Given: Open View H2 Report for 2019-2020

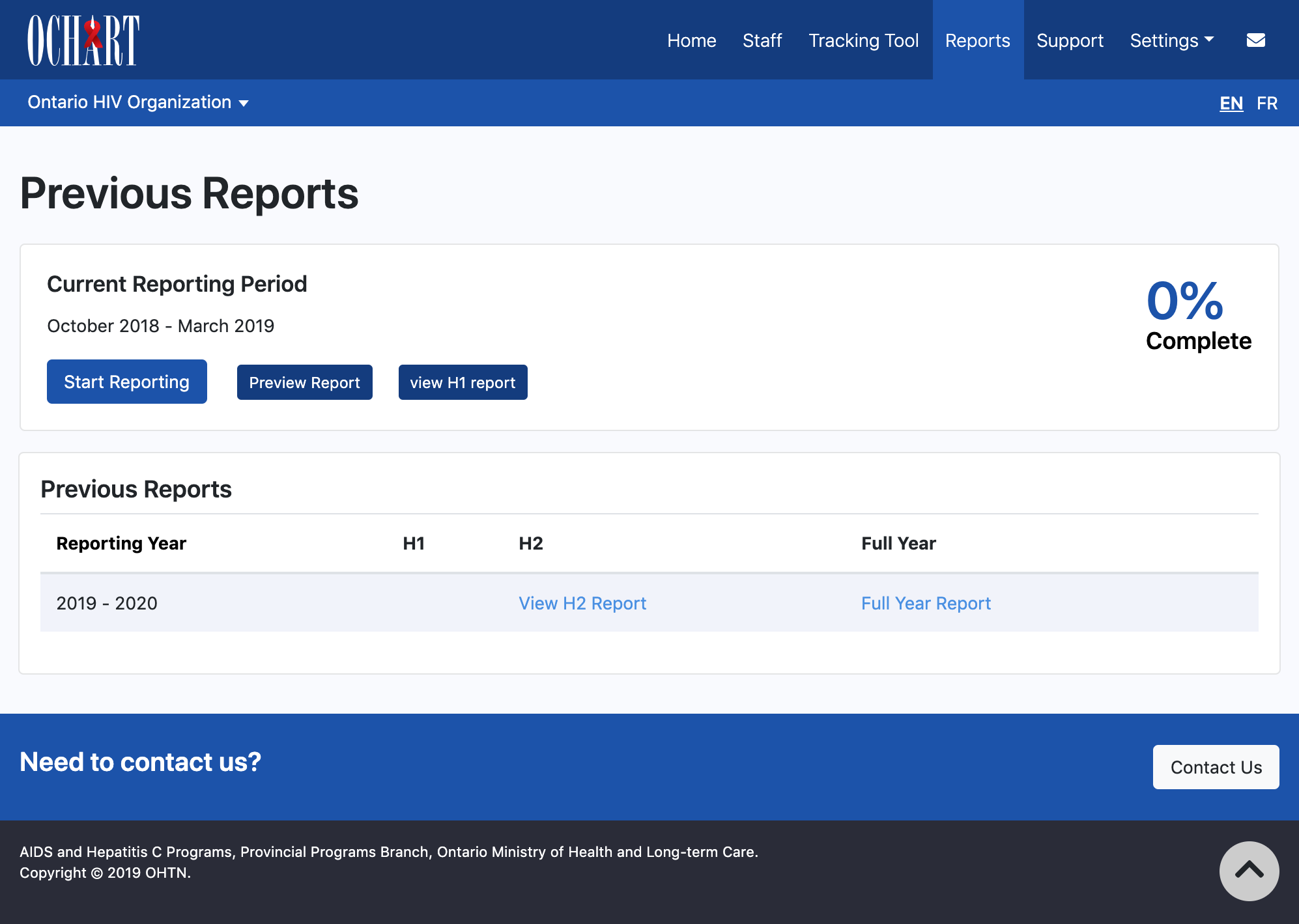Looking at the screenshot, I should tap(582, 603).
